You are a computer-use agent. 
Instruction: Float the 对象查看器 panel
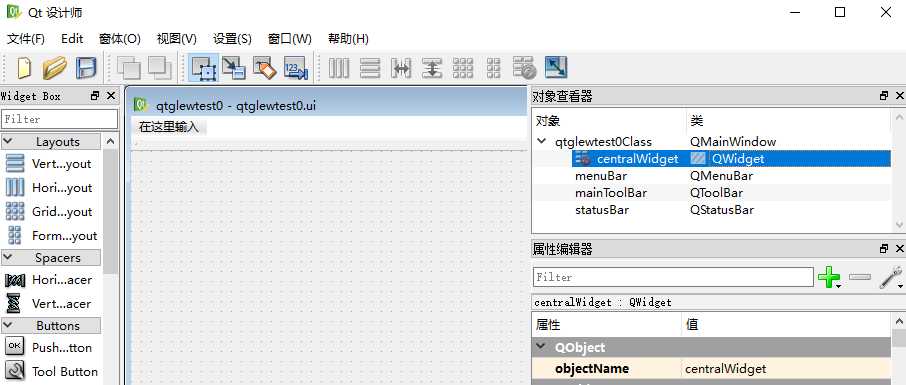click(x=883, y=96)
